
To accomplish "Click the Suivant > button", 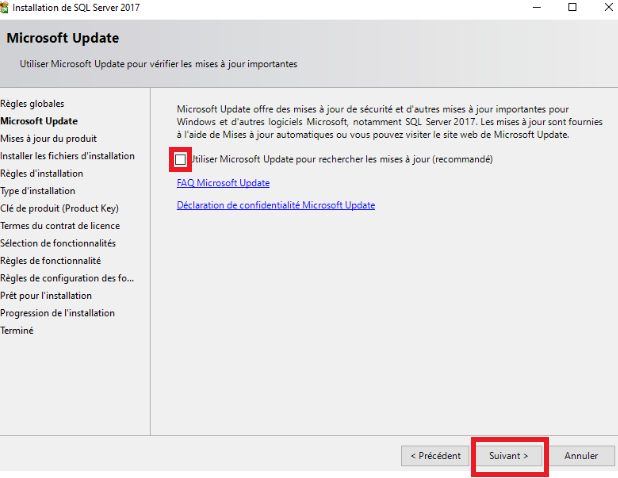I will point(508,456).
